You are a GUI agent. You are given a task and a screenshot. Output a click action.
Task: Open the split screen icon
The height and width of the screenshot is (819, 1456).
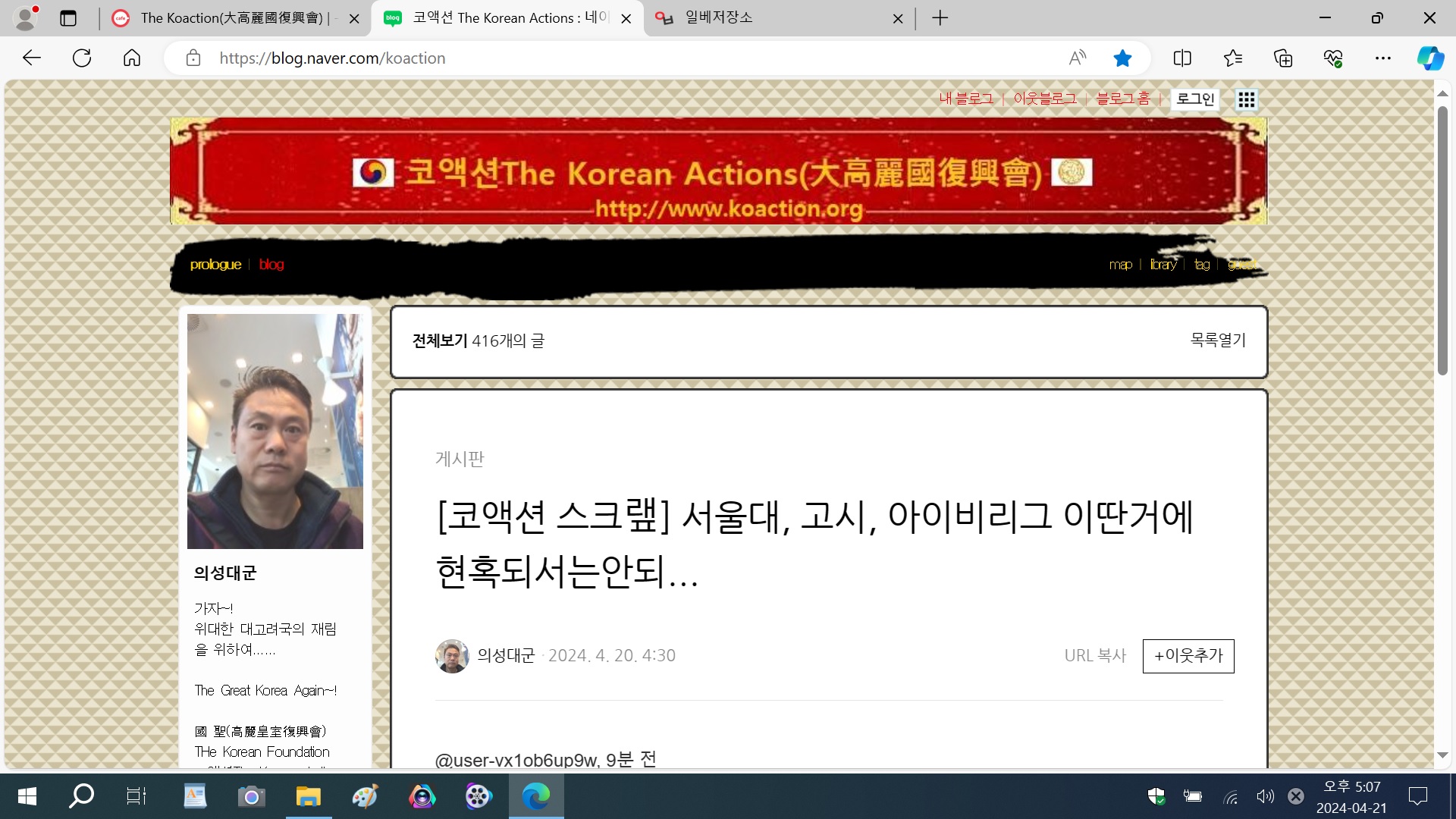[1182, 58]
